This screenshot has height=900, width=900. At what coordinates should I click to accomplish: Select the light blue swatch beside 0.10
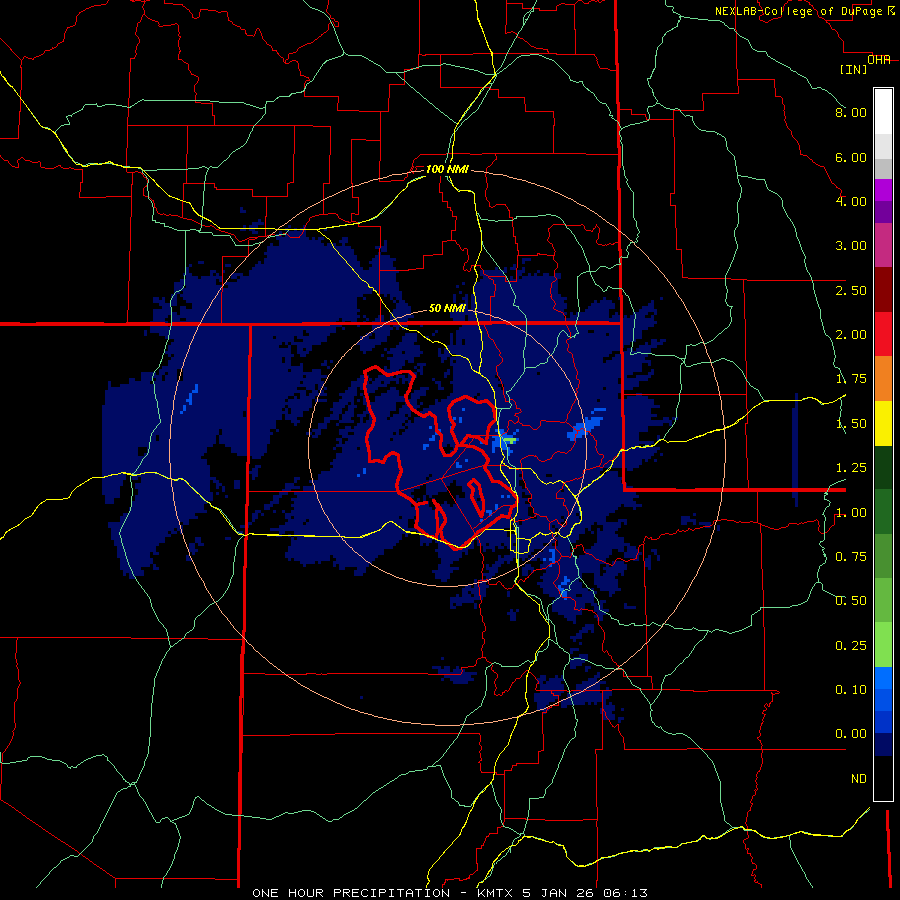[x=883, y=678]
